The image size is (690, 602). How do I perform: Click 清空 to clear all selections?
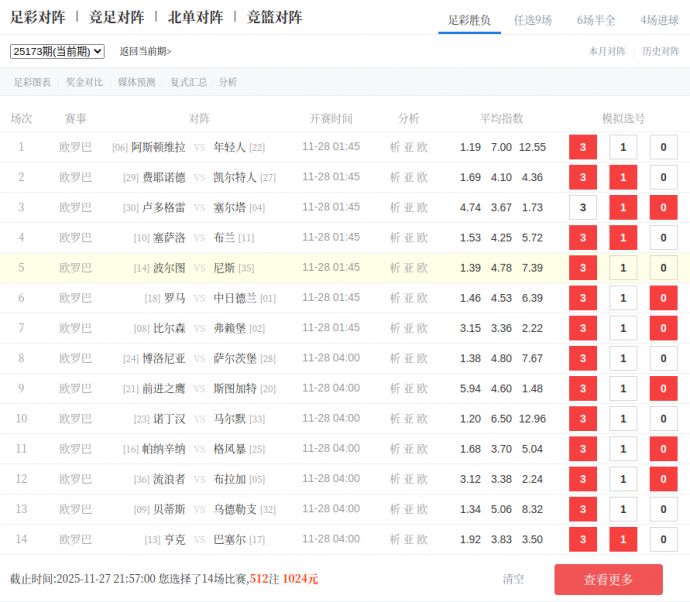(513, 579)
